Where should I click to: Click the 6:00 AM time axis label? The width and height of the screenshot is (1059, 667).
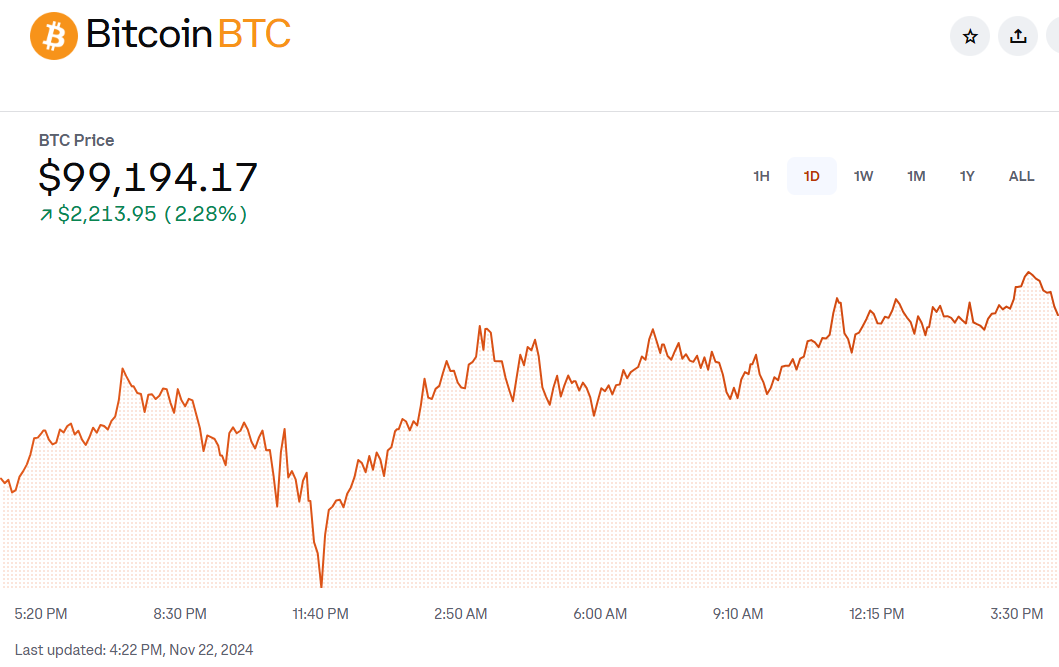point(600,614)
